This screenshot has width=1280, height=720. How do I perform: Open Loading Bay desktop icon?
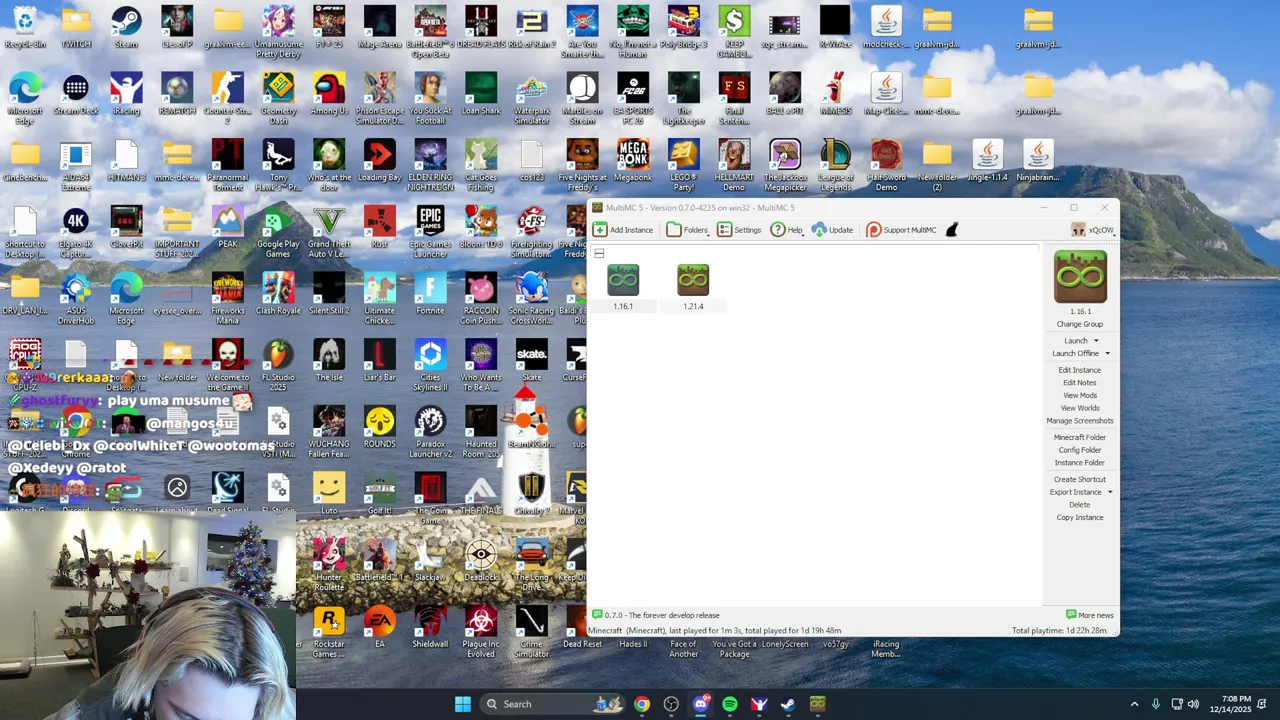pyautogui.click(x=380, y=160)
